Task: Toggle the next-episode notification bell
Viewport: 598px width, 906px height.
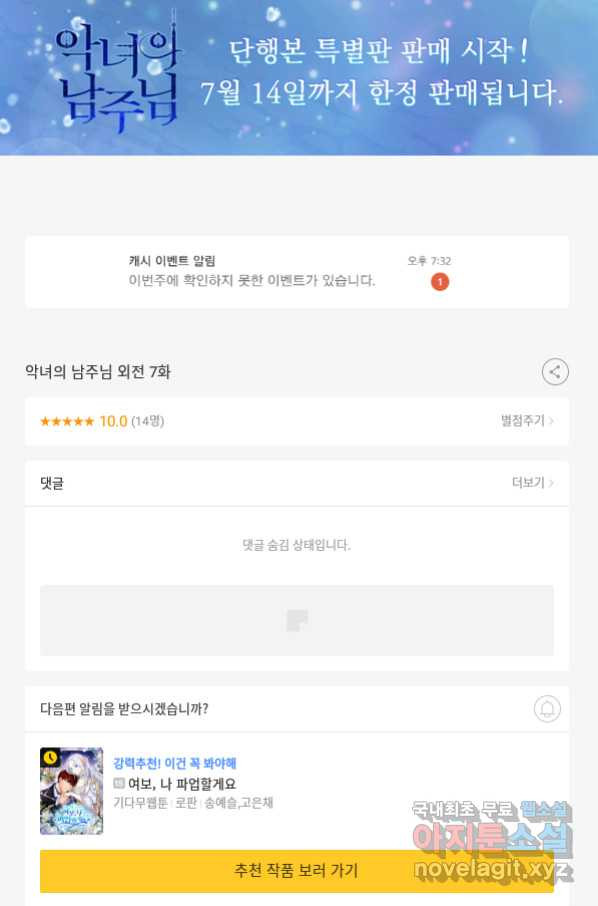Action: (547, 708)
